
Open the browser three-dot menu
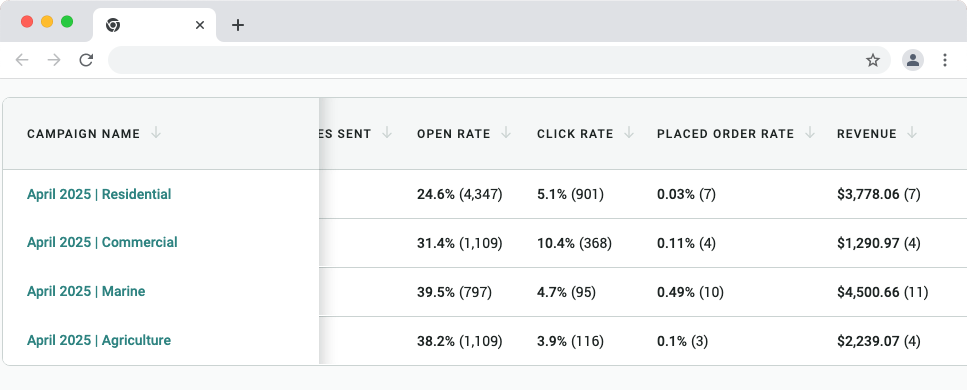pos(945,60)
